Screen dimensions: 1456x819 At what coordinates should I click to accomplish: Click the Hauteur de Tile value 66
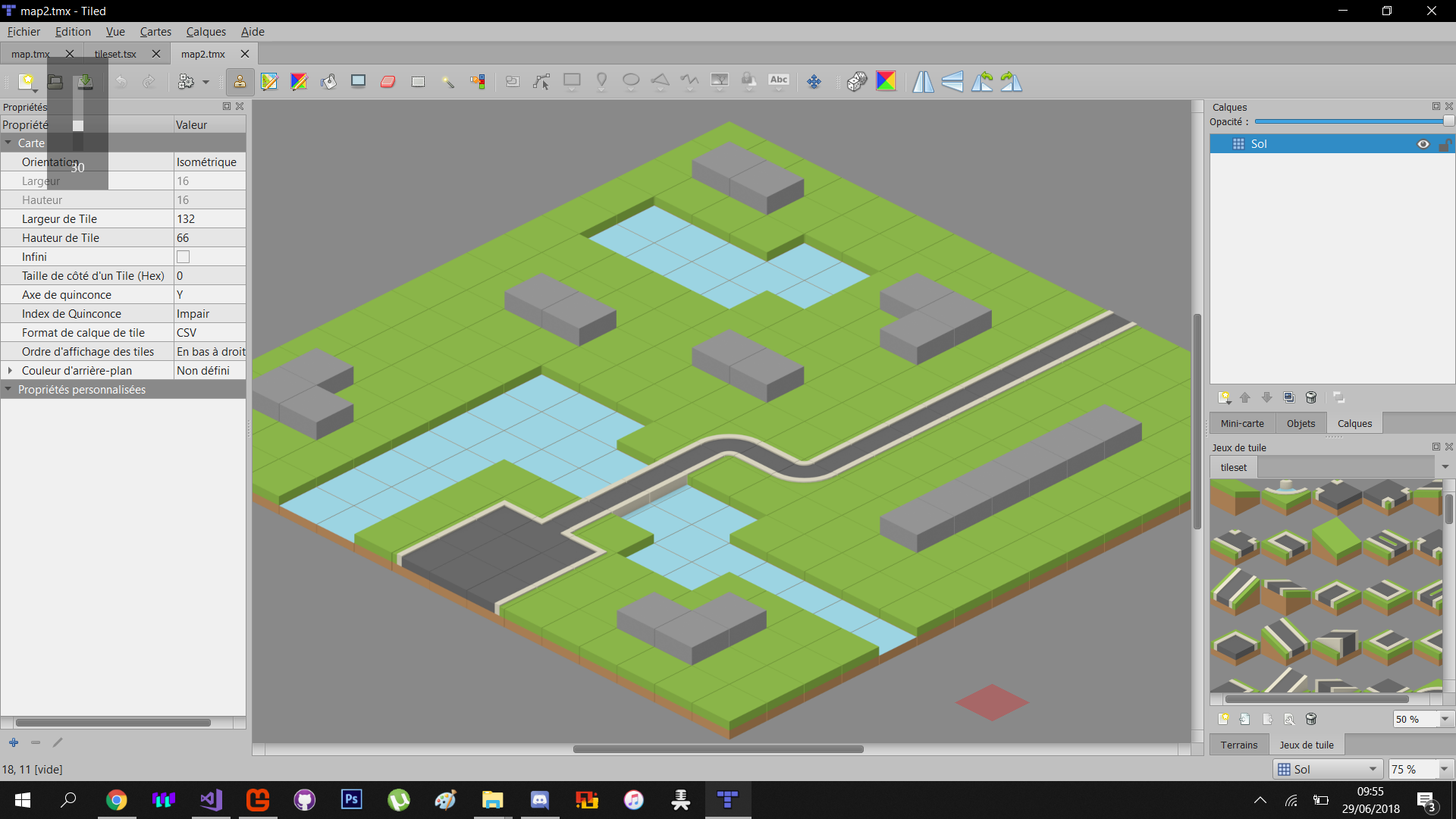click(210, 238)
